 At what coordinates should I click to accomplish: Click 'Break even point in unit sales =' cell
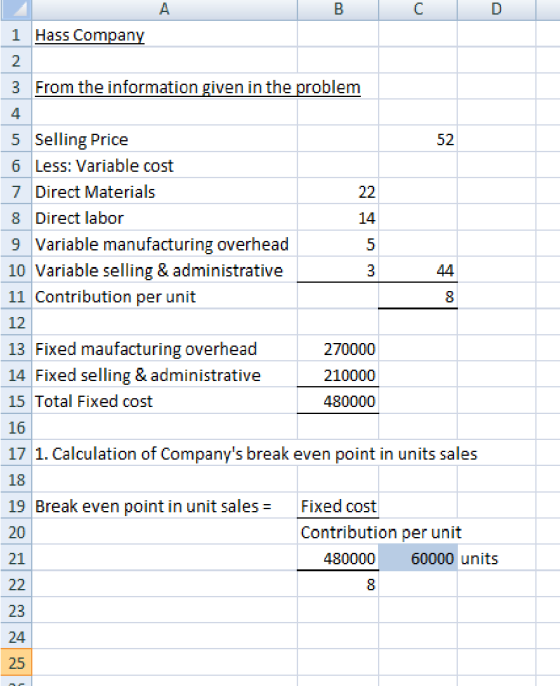(164, 506)
